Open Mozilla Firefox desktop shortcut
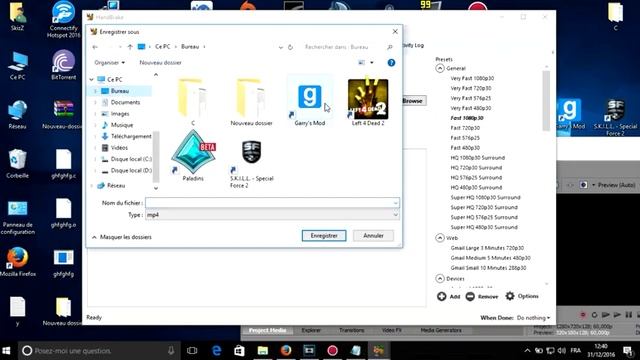 (18, 262)
